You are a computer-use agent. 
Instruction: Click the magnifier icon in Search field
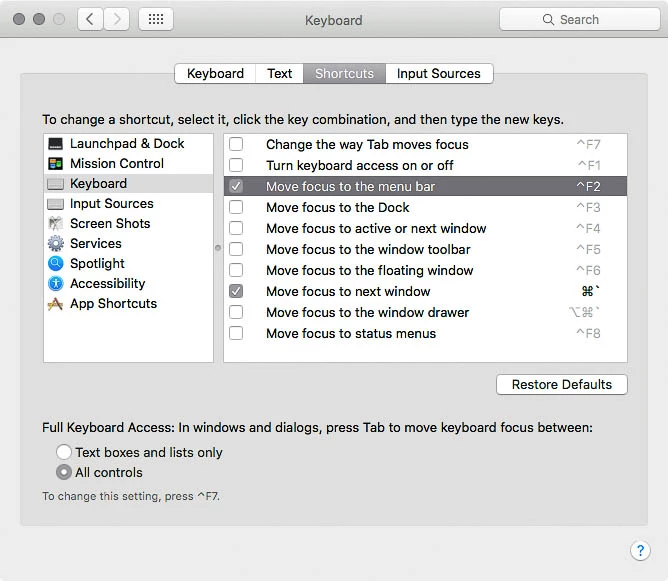(x=548, y=20)
